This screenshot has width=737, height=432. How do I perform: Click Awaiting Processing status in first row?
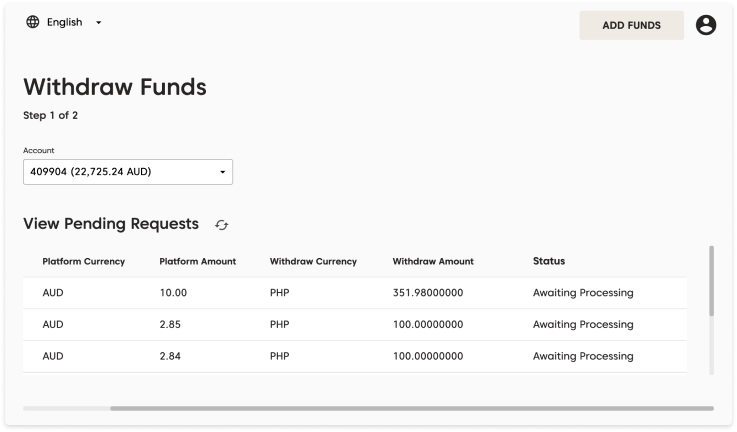(x=583, y=293)
